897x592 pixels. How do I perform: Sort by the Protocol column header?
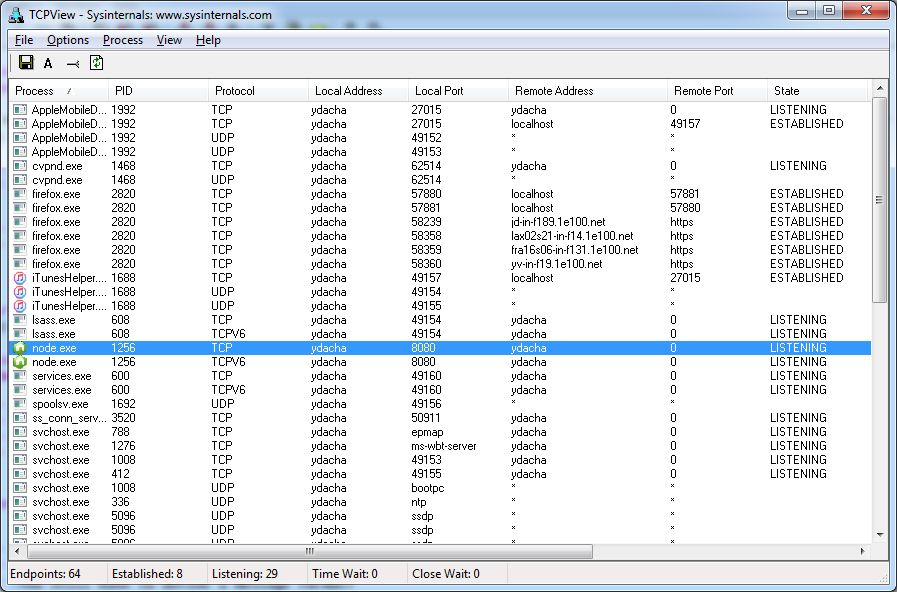(x=259, y=91)
